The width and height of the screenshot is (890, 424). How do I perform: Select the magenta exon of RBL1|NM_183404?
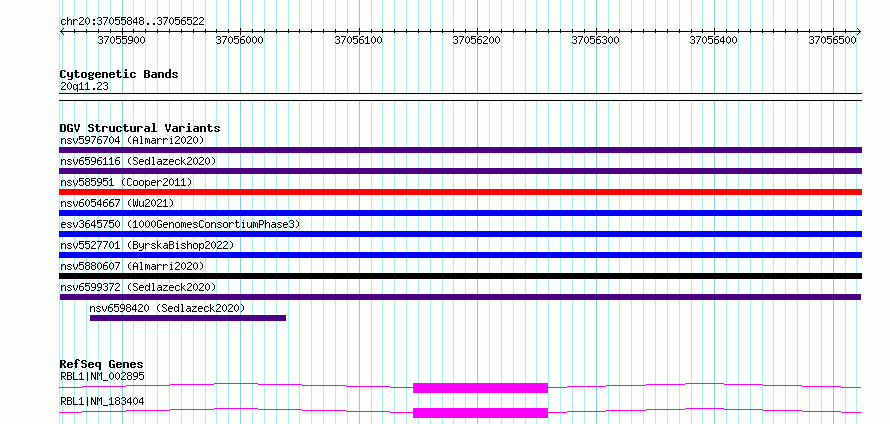480,413
